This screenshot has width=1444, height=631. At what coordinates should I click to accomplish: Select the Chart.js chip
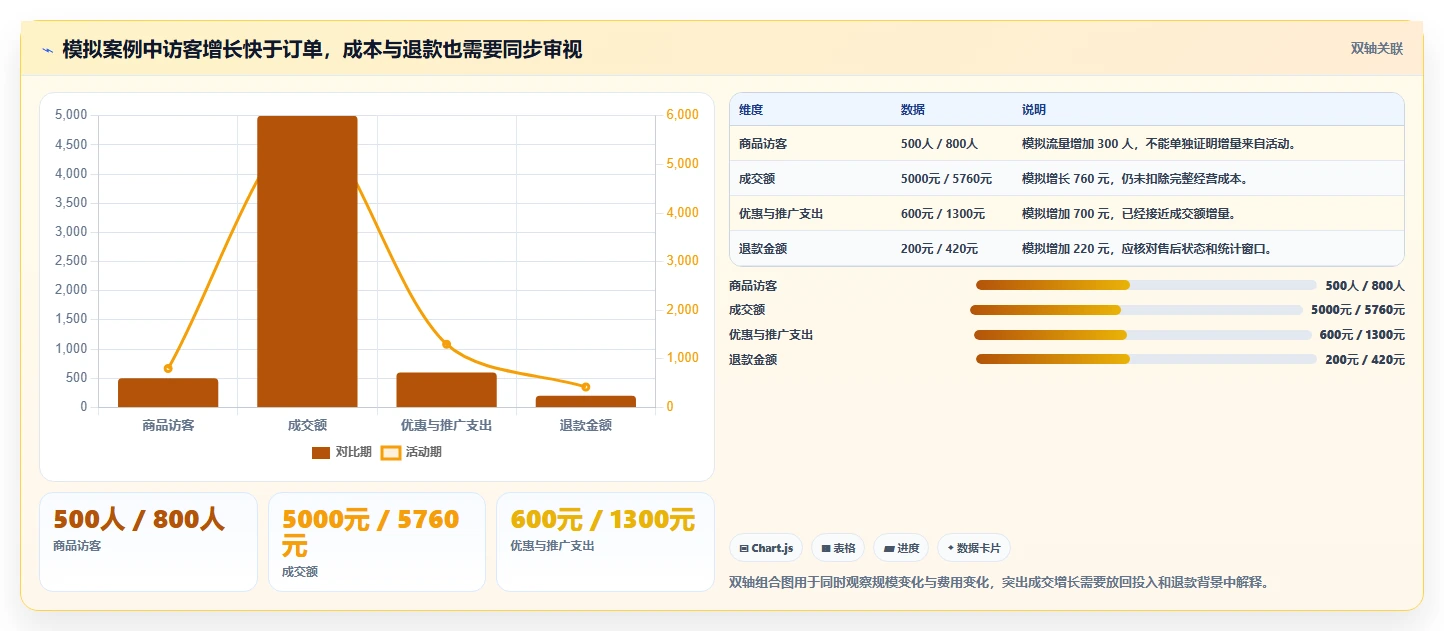click(x=767, y=548)
